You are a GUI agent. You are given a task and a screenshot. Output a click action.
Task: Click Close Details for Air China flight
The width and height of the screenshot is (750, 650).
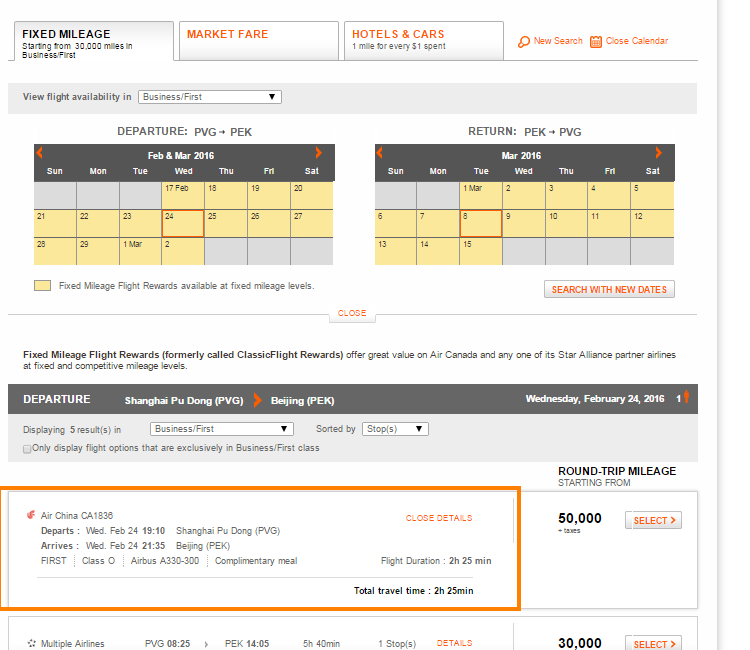439,518
